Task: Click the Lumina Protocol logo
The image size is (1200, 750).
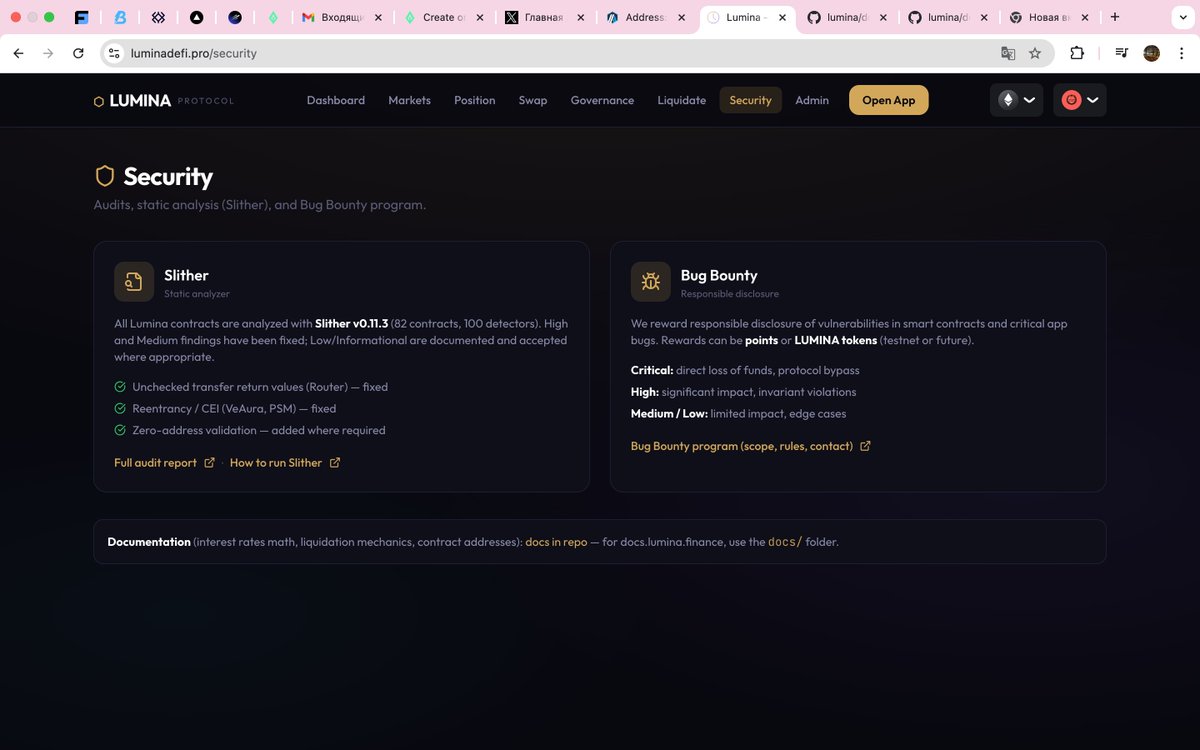Action: tap(163, 100)
